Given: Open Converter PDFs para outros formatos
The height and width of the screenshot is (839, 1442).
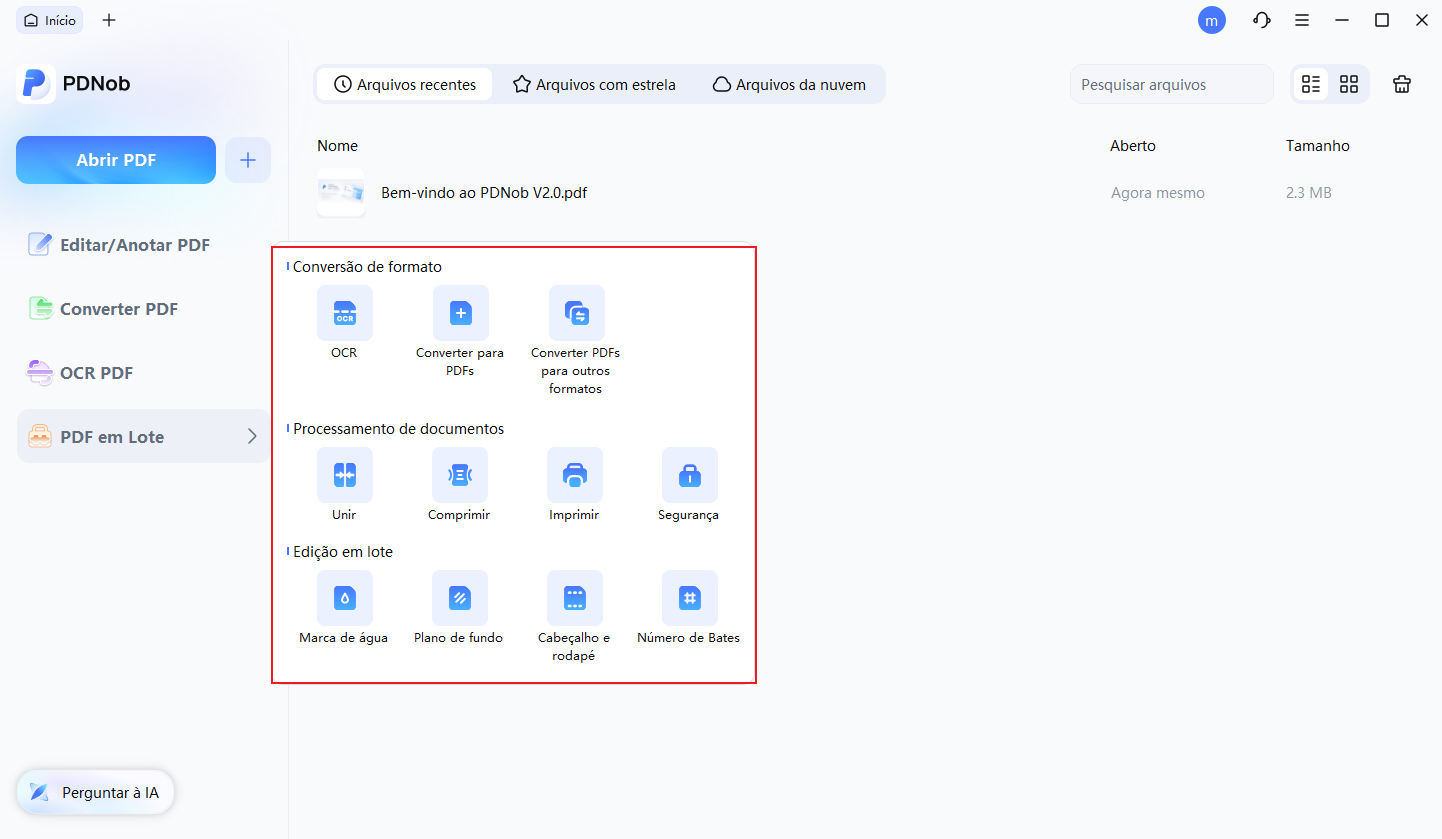Looking at the screenshot, I should (576, 313).
